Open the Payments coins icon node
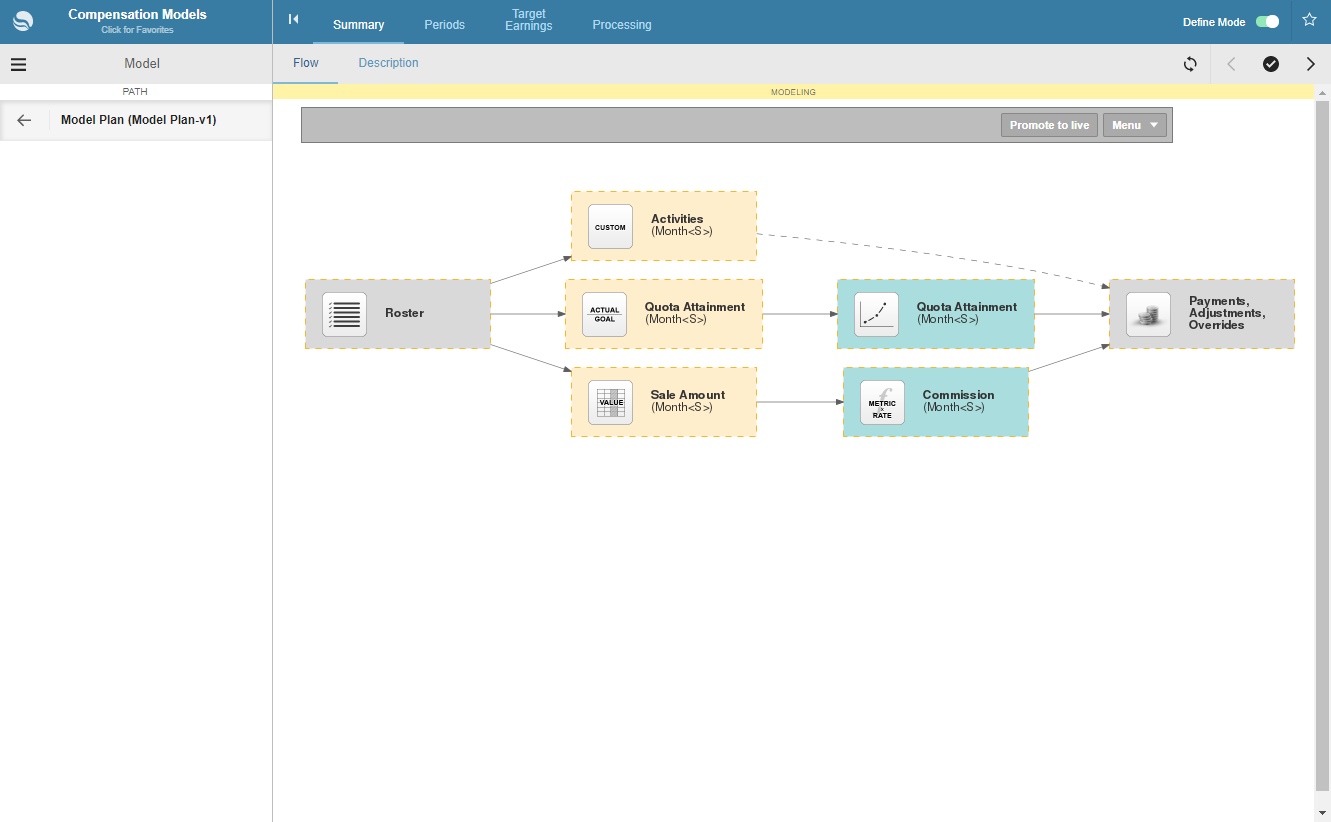Viewport: 1331px width, 822px height. tap(1148, 314)
